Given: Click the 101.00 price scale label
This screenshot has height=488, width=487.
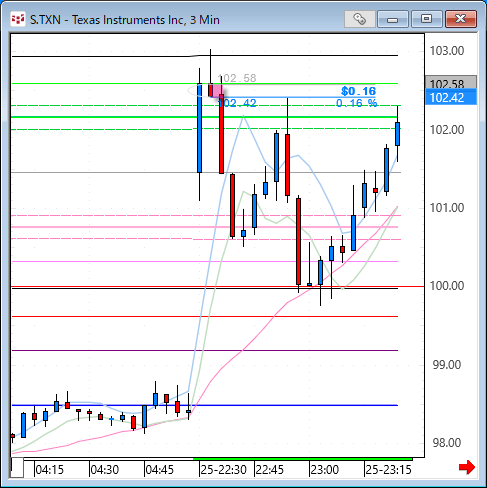Looking at the screenshot, I should 447,208.
